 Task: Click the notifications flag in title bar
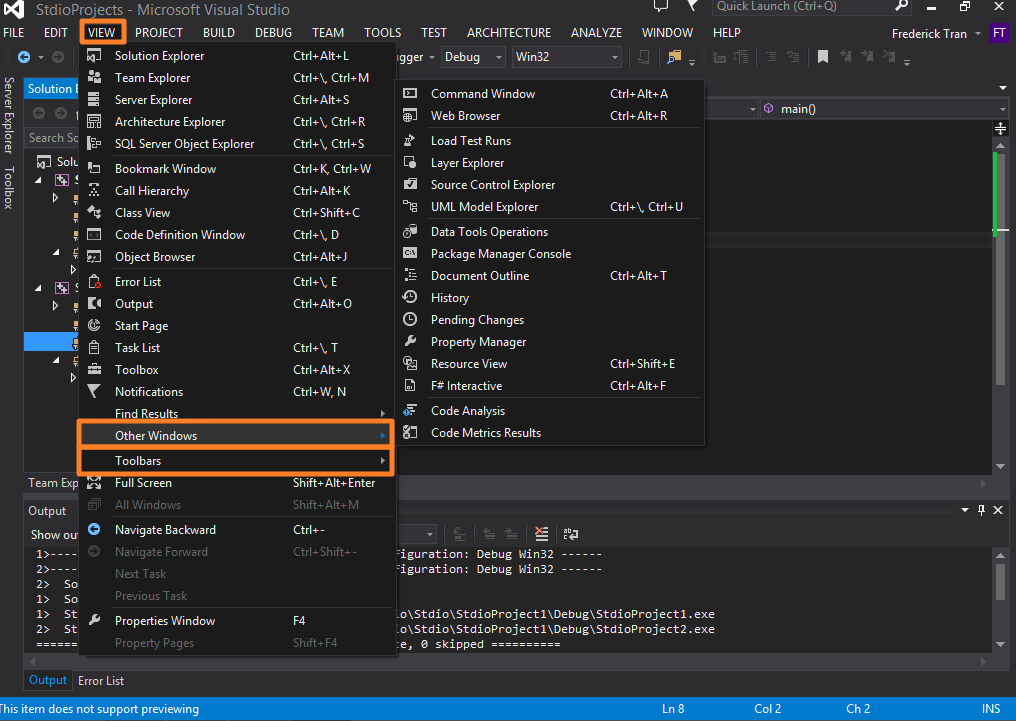pyautogui.click(x=692, y=6)
